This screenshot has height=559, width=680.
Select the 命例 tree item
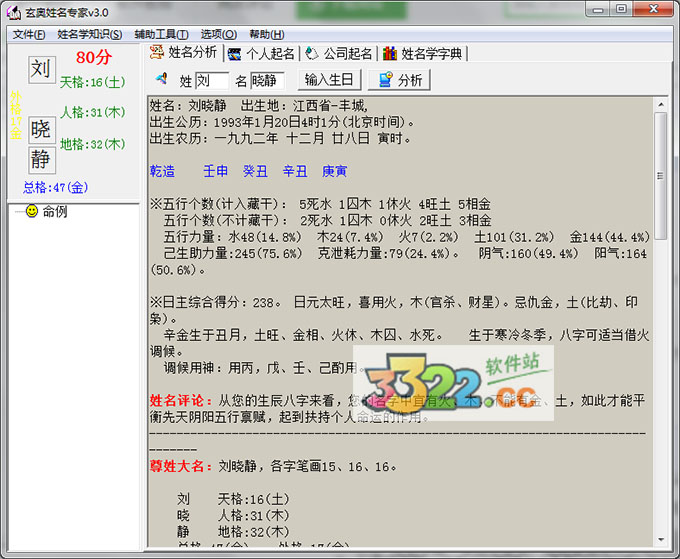click(x=55, y=211)
